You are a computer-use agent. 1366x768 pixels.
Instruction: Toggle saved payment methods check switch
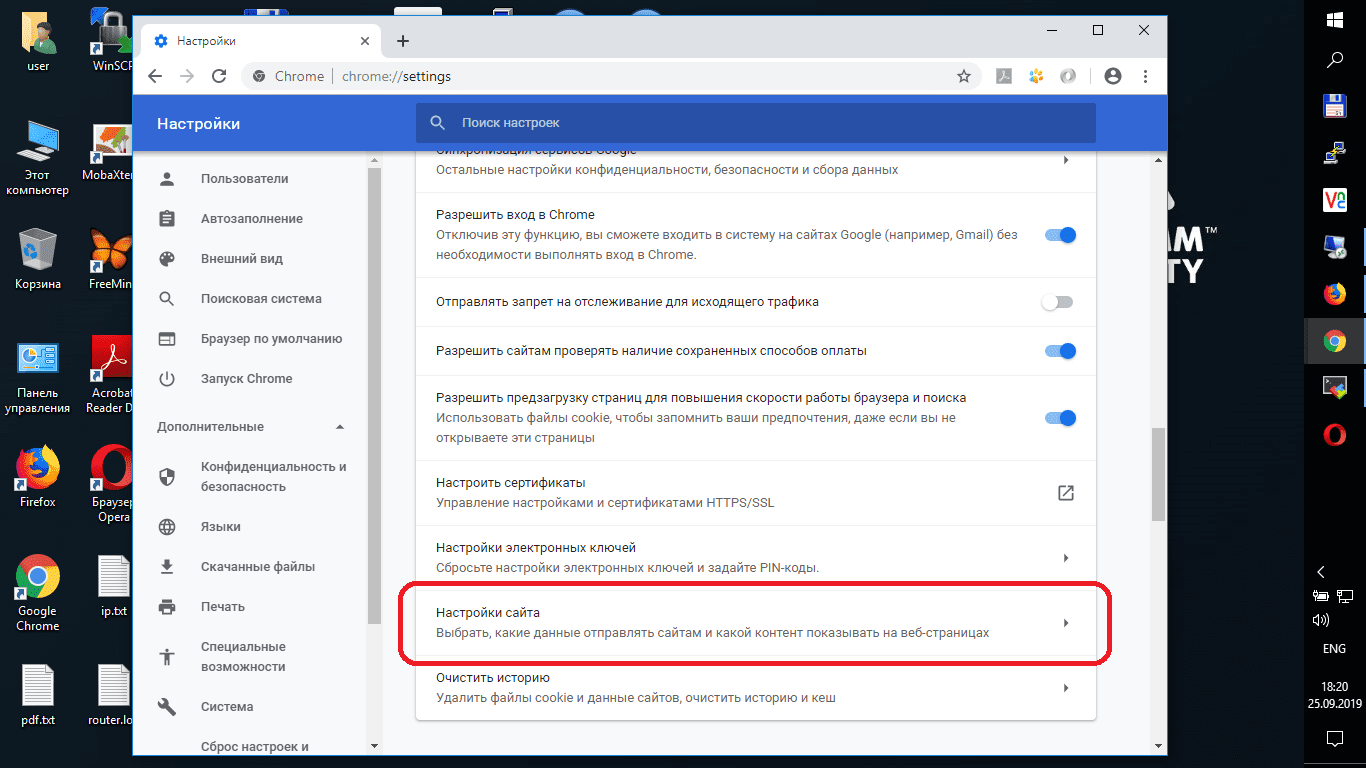click(1059, 351)
